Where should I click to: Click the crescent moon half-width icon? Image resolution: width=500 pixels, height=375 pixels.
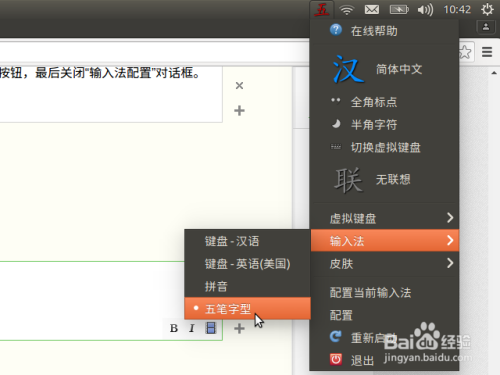coord(336,124)
